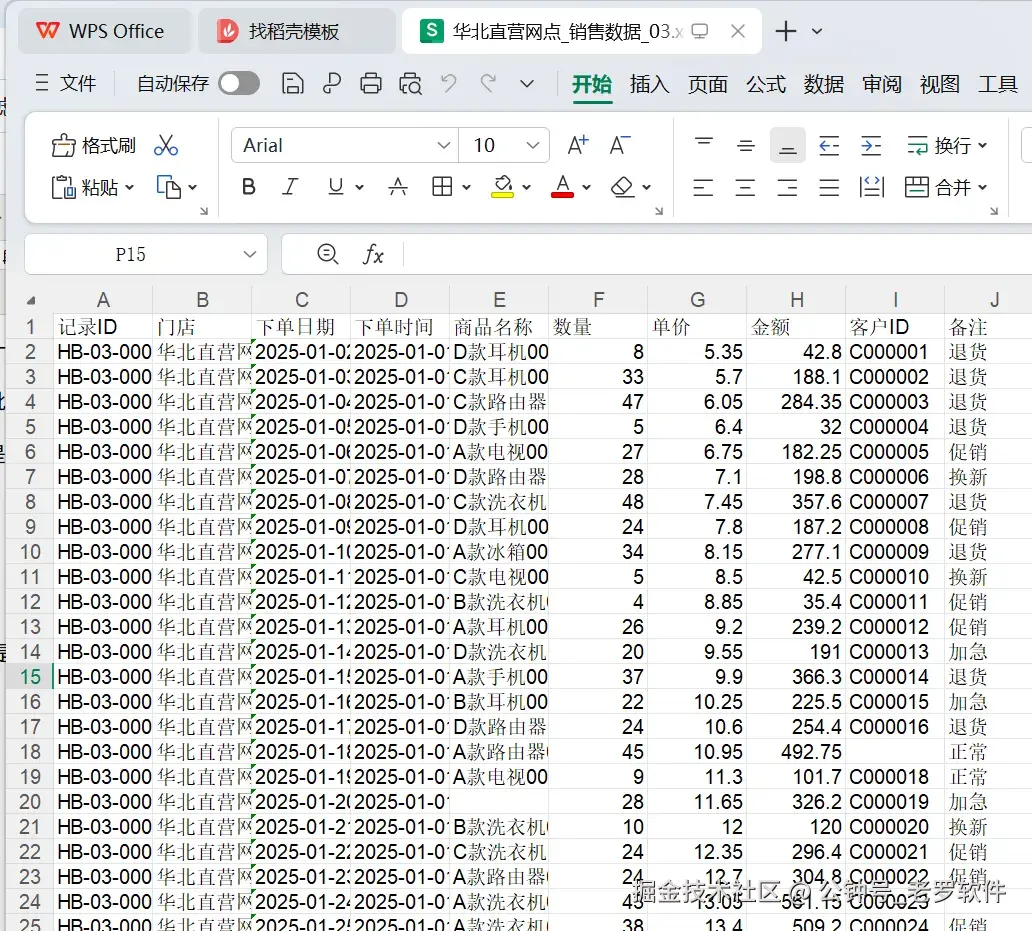Align text left
Viewport: 1032px width, 931px height.
click(x=704, y=188)
